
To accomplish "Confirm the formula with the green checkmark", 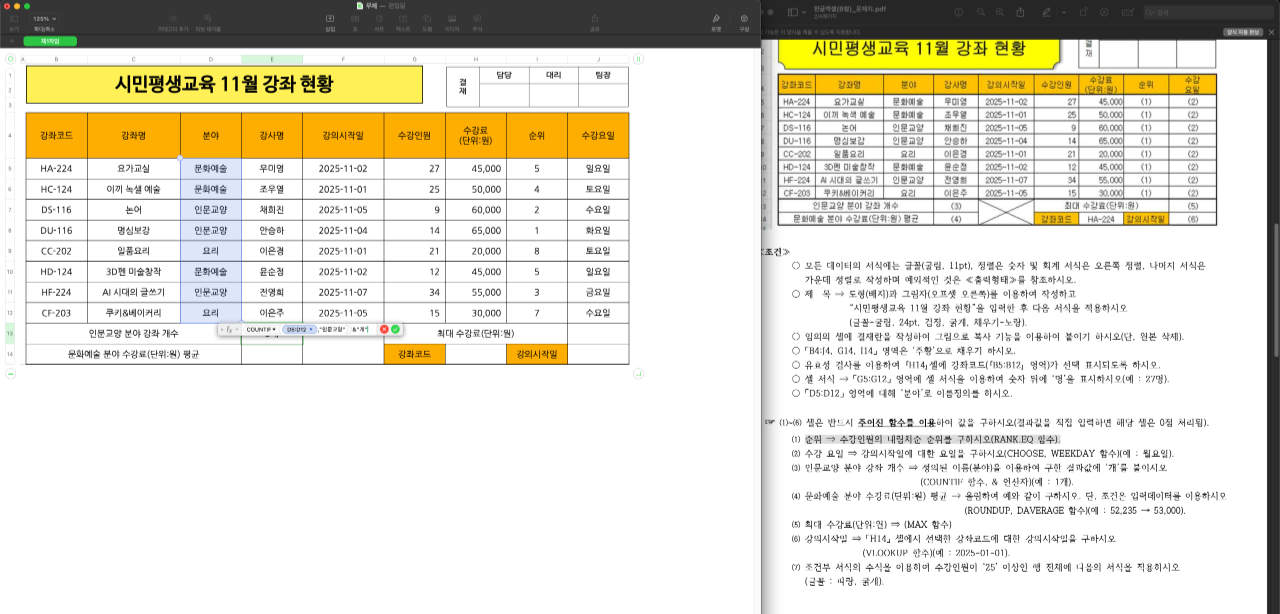I will (x=396, y=329).
